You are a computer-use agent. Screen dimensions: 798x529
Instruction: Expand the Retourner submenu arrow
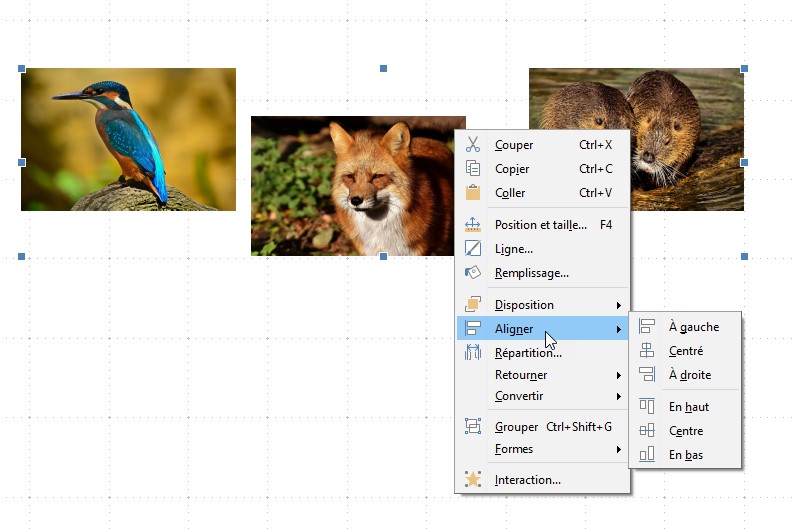(x=618, y=375)
